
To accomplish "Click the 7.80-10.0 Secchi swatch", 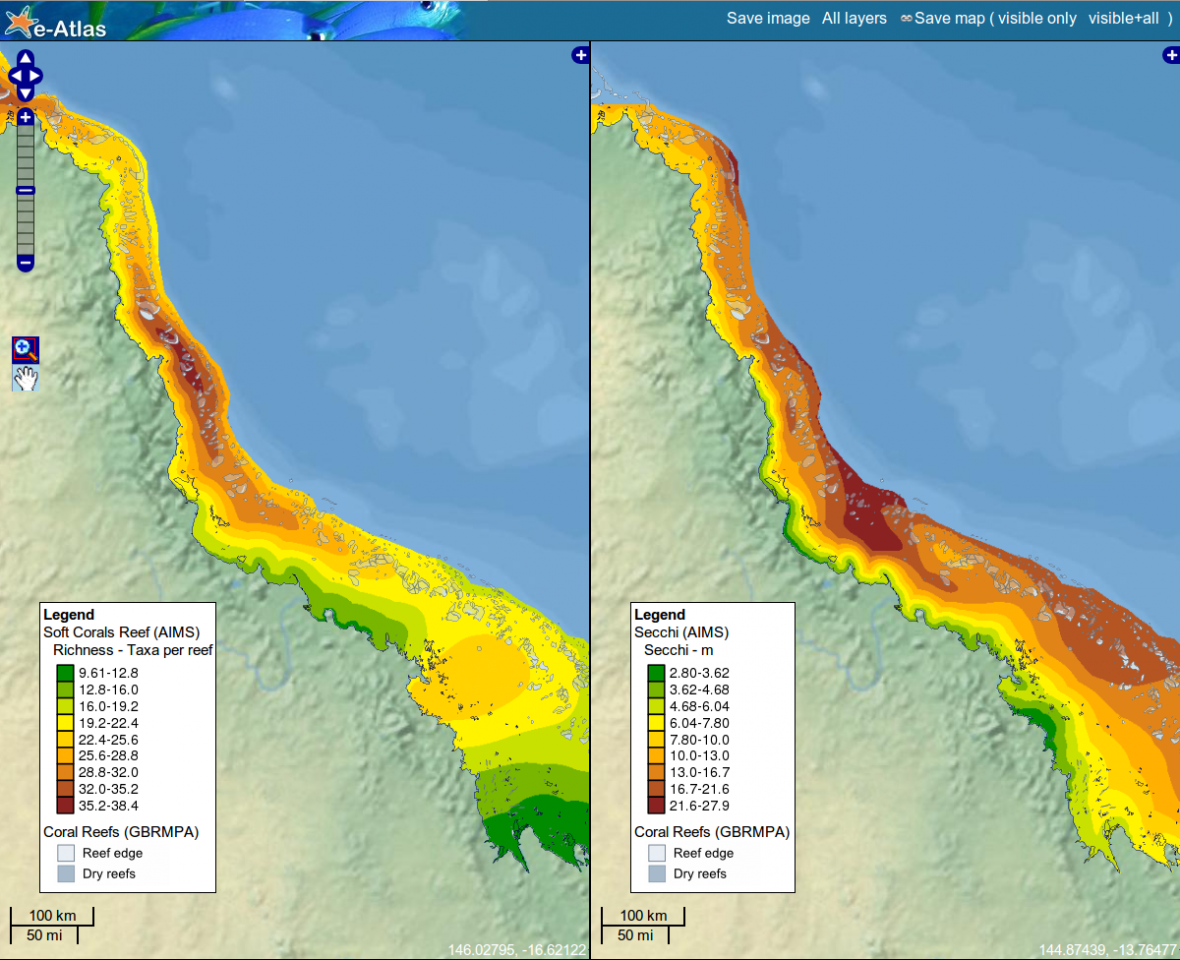I will tap(656, 739).
